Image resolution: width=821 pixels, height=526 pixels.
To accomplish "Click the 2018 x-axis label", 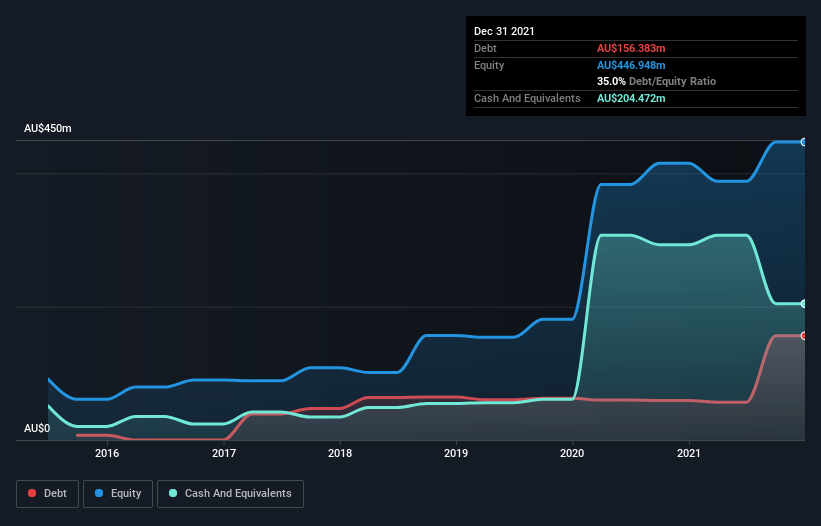I will (340, 453).
